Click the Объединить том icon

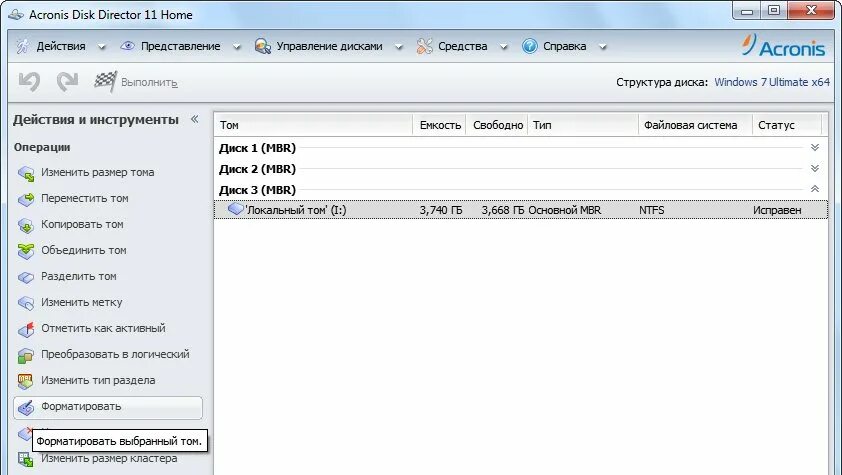(x=26, y=251)
